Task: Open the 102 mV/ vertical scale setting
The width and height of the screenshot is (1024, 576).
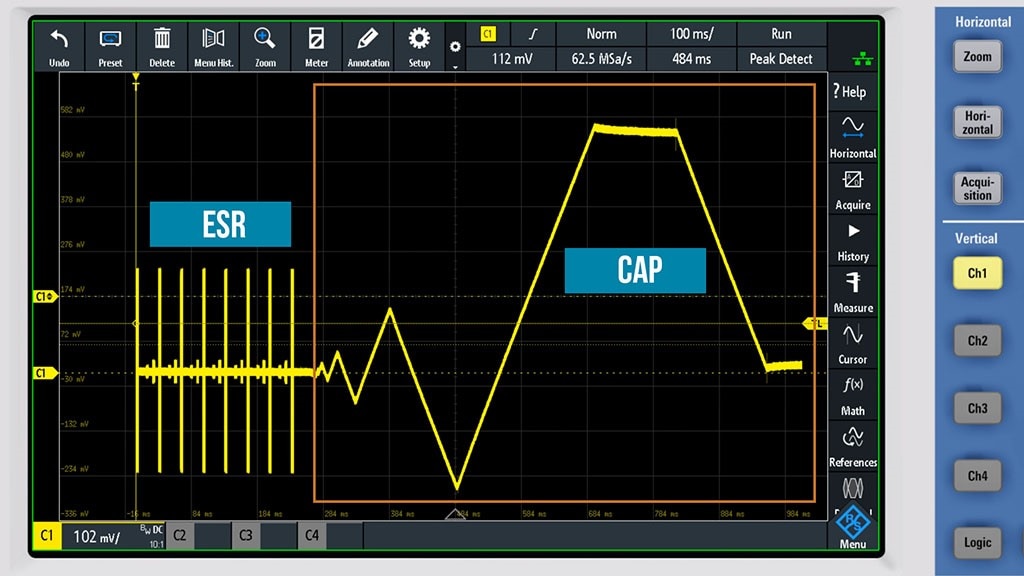Action: pos(97,537)
